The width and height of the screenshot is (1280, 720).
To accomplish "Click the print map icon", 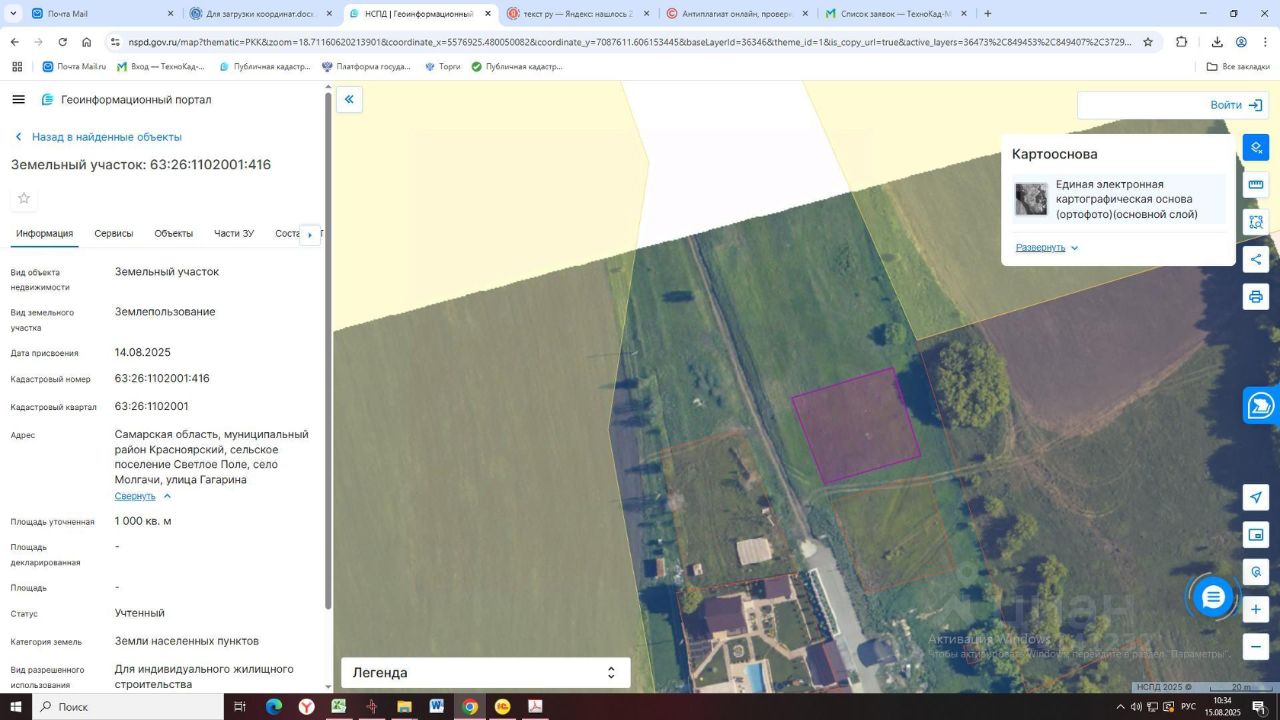I will tap(1256, 297).
